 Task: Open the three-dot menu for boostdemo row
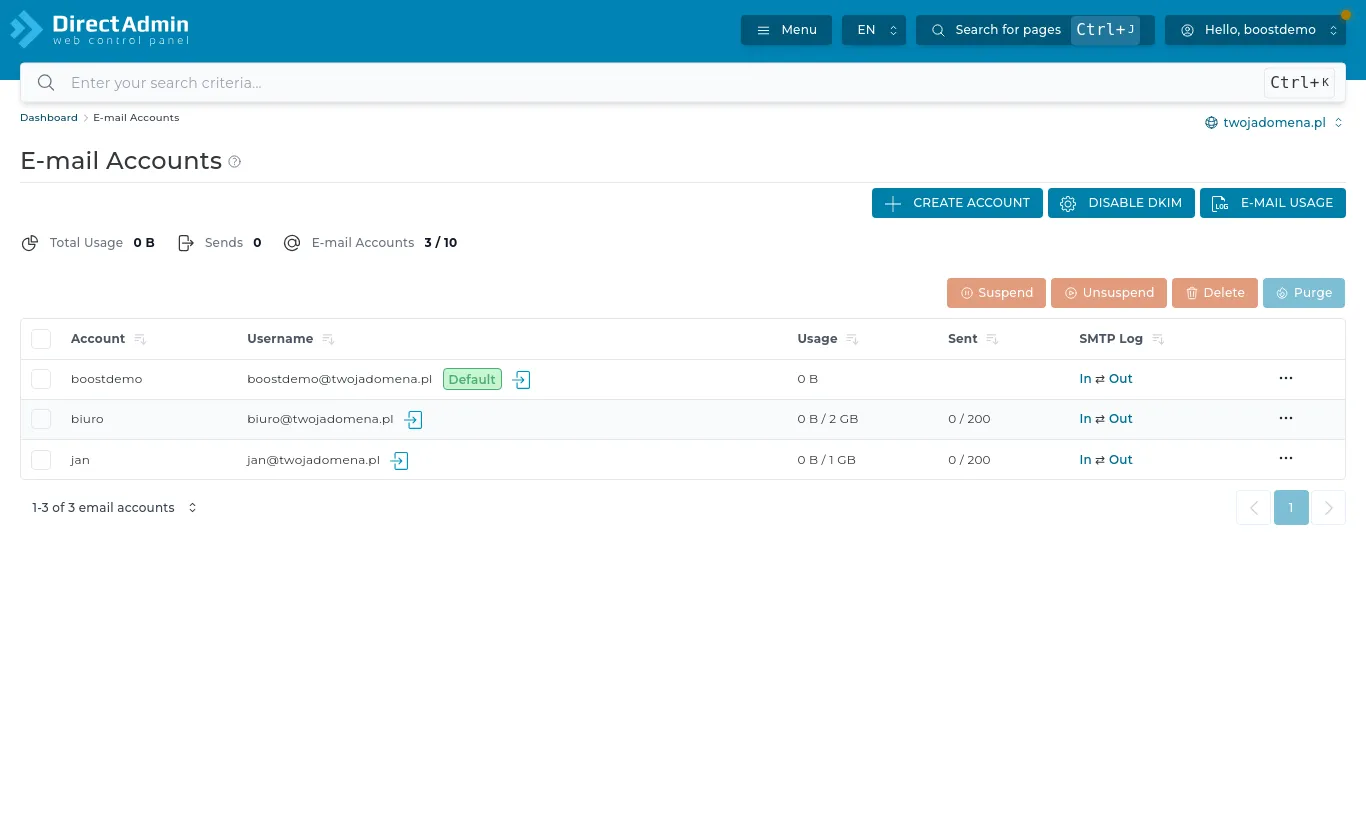point(1286,378)
